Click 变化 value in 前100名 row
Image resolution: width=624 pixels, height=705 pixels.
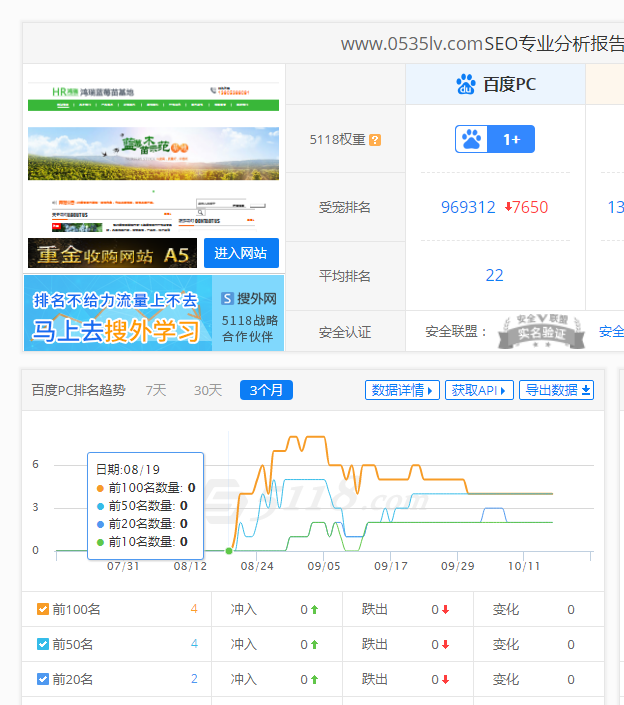pos(571,610)
